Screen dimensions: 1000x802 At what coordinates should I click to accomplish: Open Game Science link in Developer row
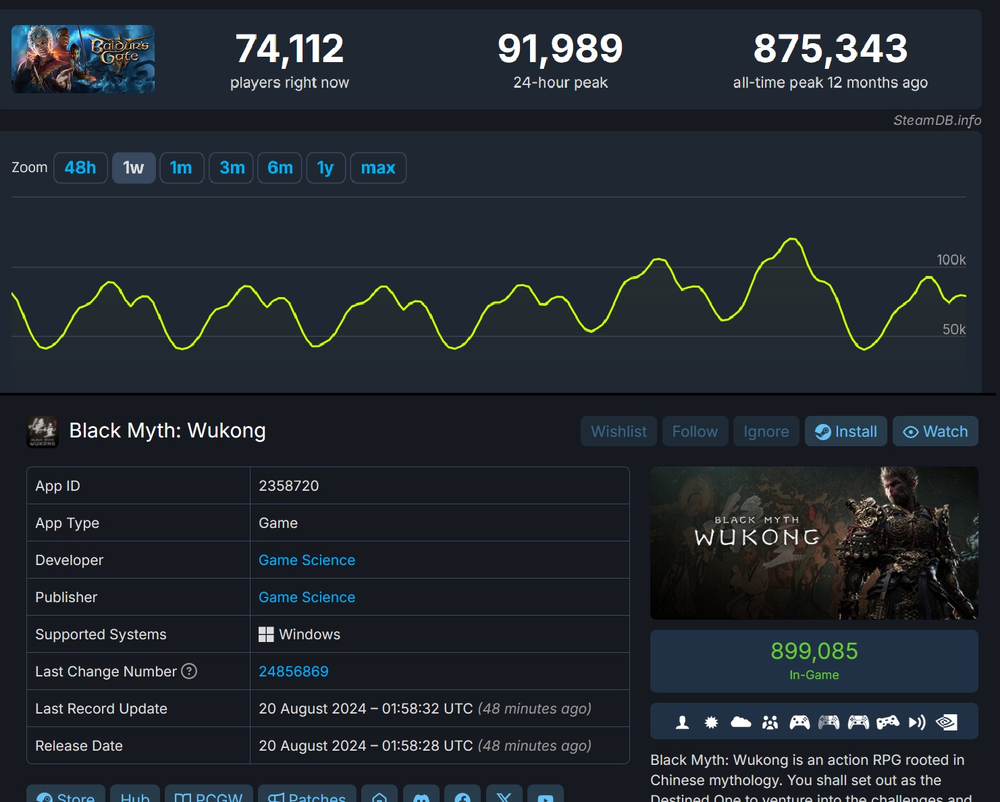pos(307,560)
